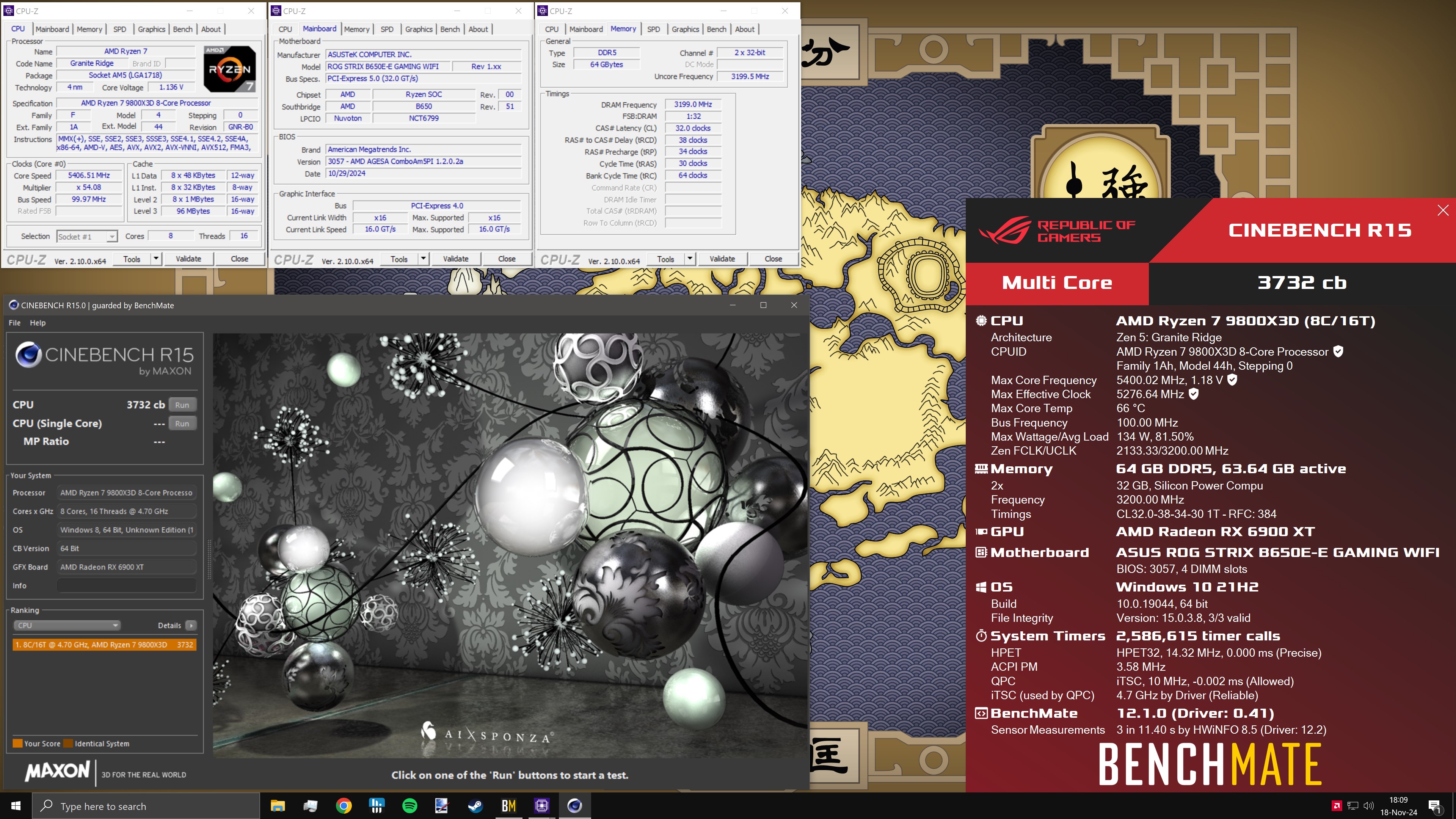Close the BenchMate result overlay with X

click(x=1442, y=210)
